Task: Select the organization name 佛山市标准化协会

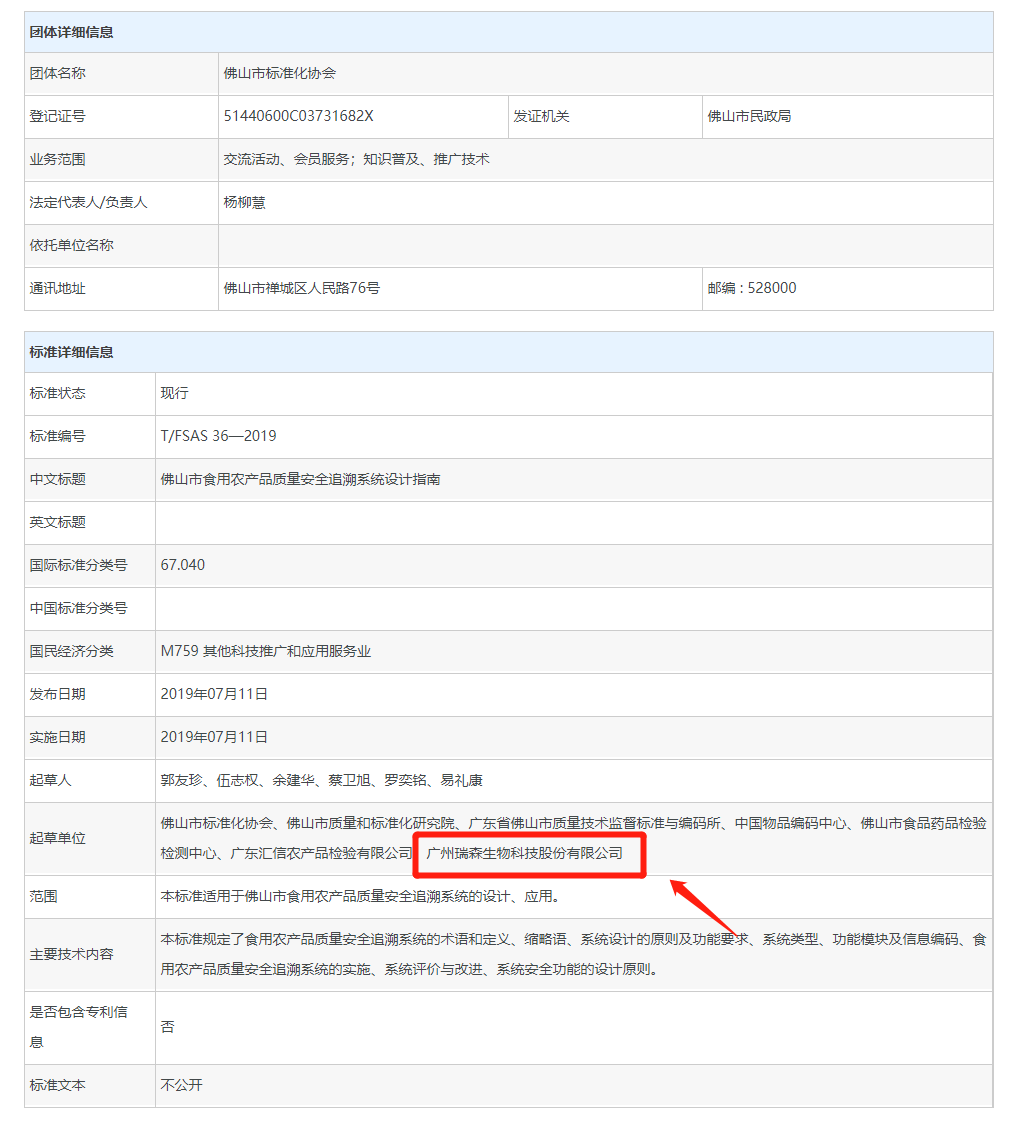Action: coord(280,74)
